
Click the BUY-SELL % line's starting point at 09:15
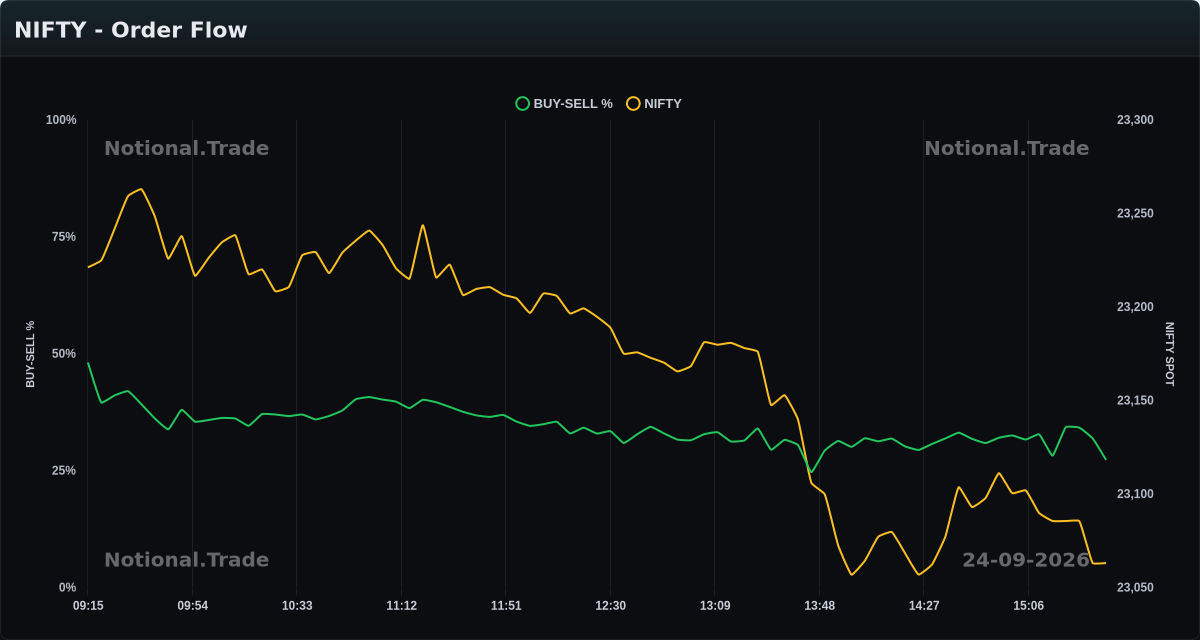(88, 363)
